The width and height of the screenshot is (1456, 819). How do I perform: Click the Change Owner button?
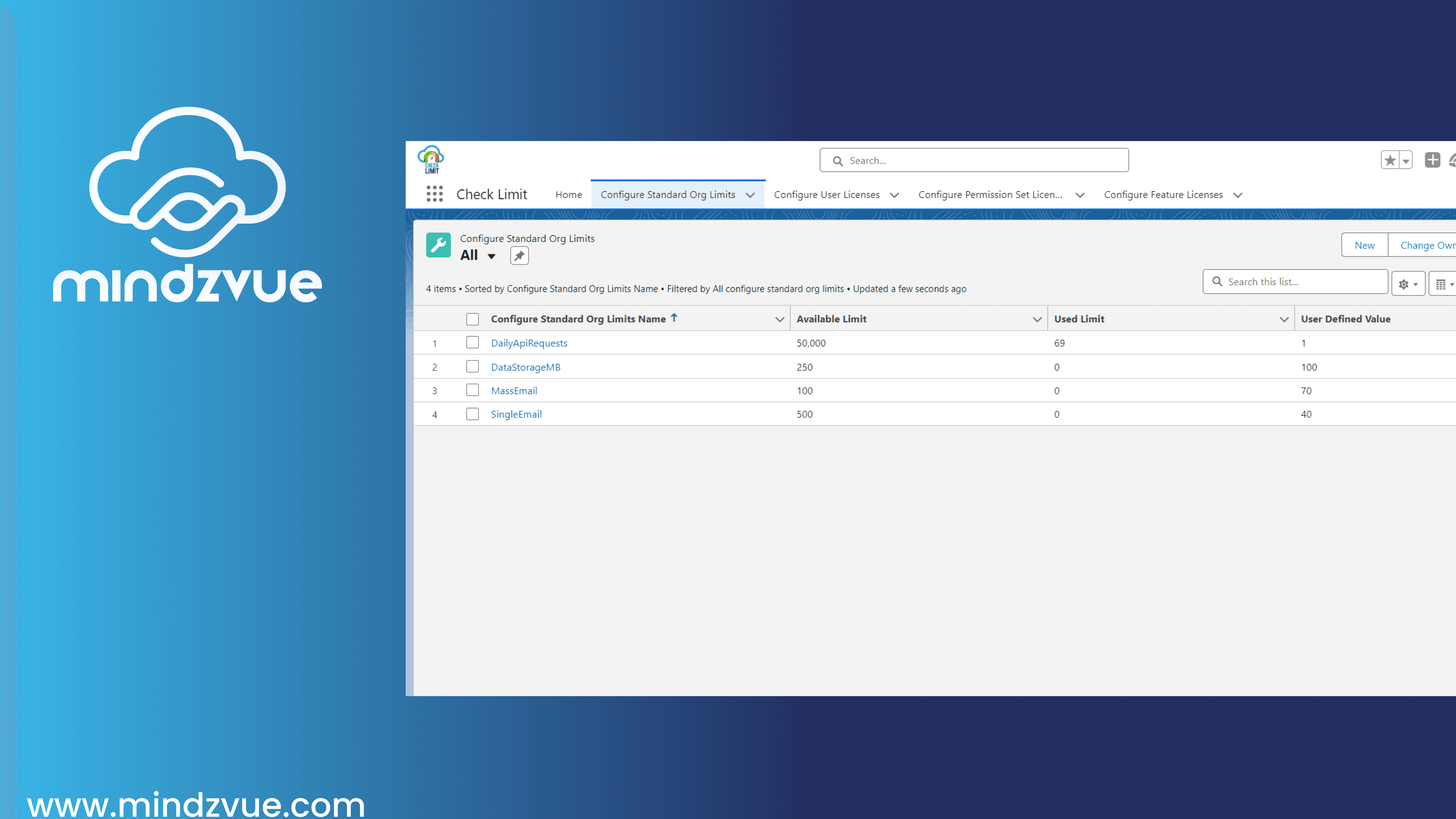pos(1423,245)
